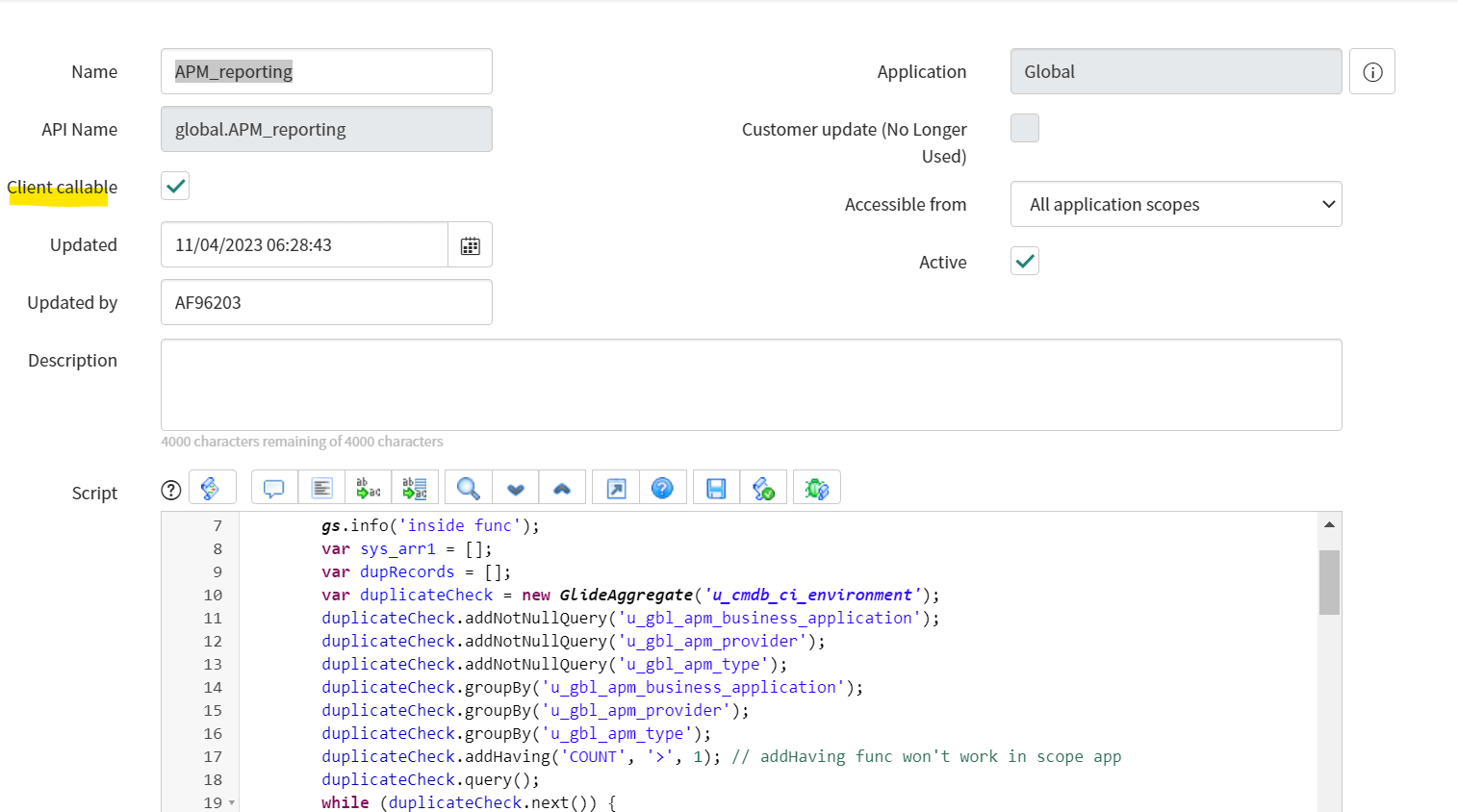This screenshot has width=1458, height=812.
Task: Click the find next down-arrow icon
Action: pyautogui.click(x=516, y=488)
